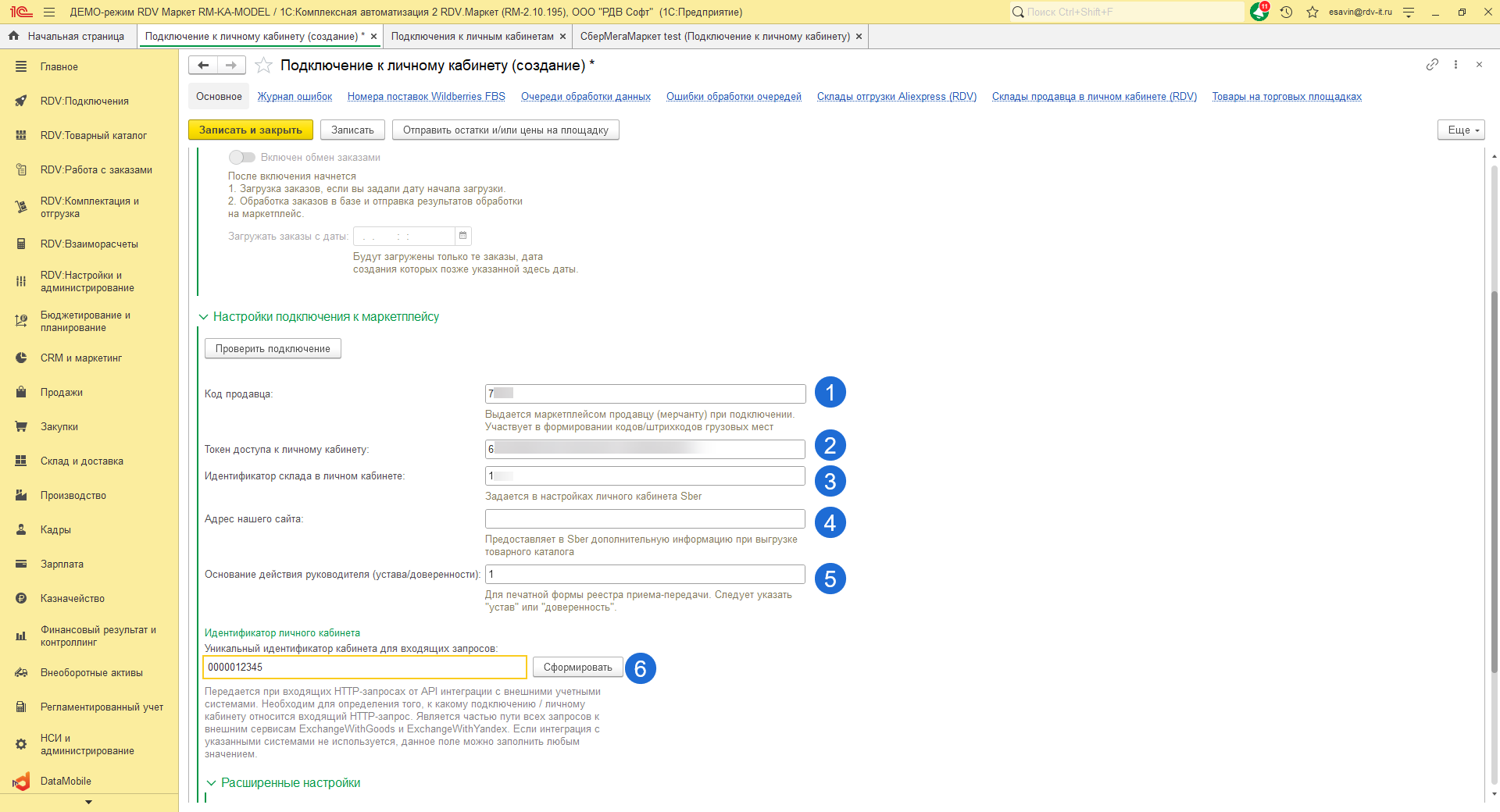
Task: Toggle the Включен обмен заказами switch
Action: click(x=241, y=158)
